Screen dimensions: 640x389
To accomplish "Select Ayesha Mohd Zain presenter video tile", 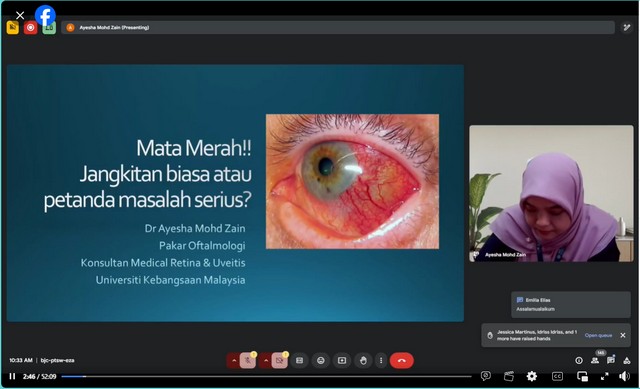I will tap(551, 193).
